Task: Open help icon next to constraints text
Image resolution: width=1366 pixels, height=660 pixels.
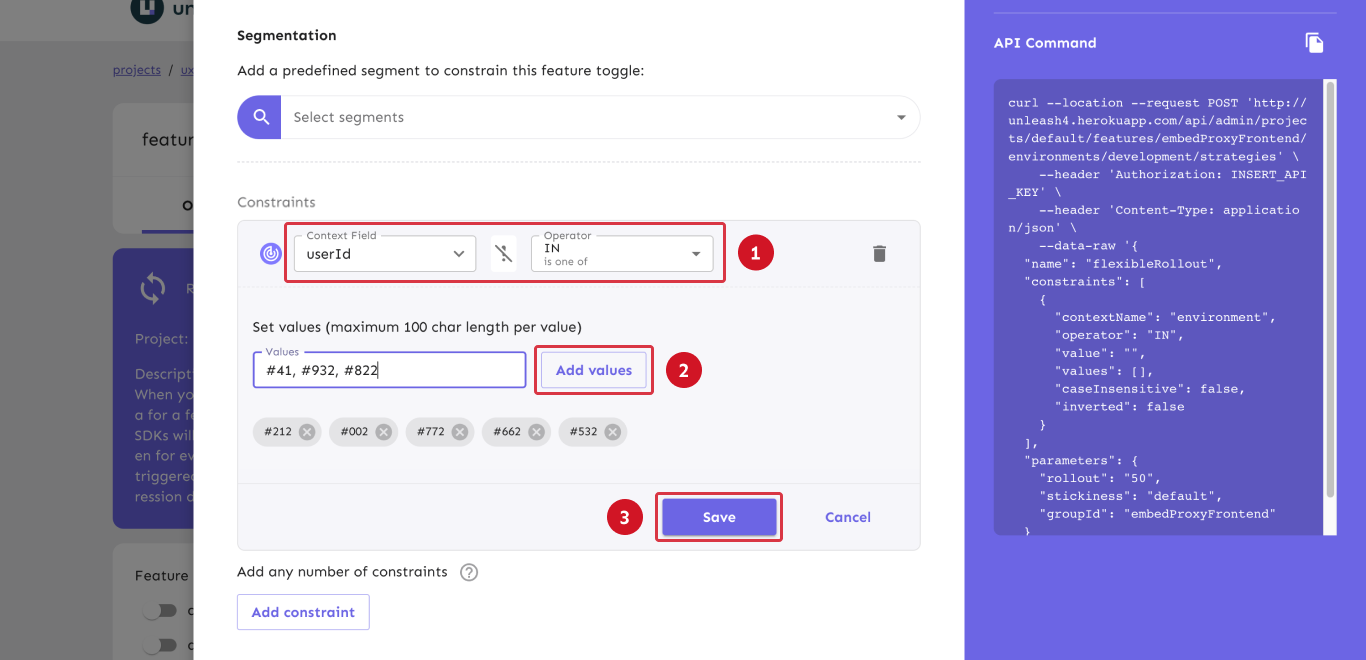Action: [469, 573]
